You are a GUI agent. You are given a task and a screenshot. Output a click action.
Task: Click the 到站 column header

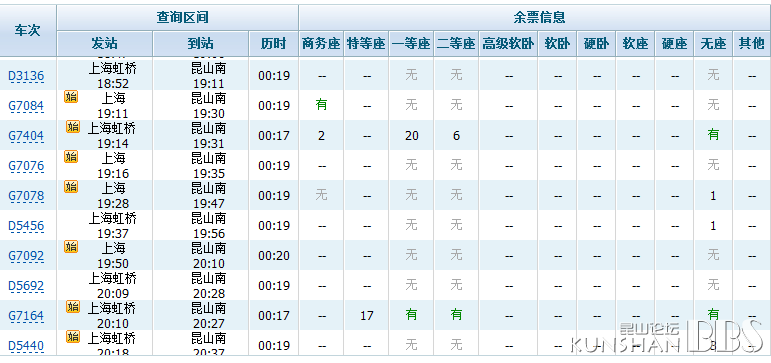click(x=201, y=44)
